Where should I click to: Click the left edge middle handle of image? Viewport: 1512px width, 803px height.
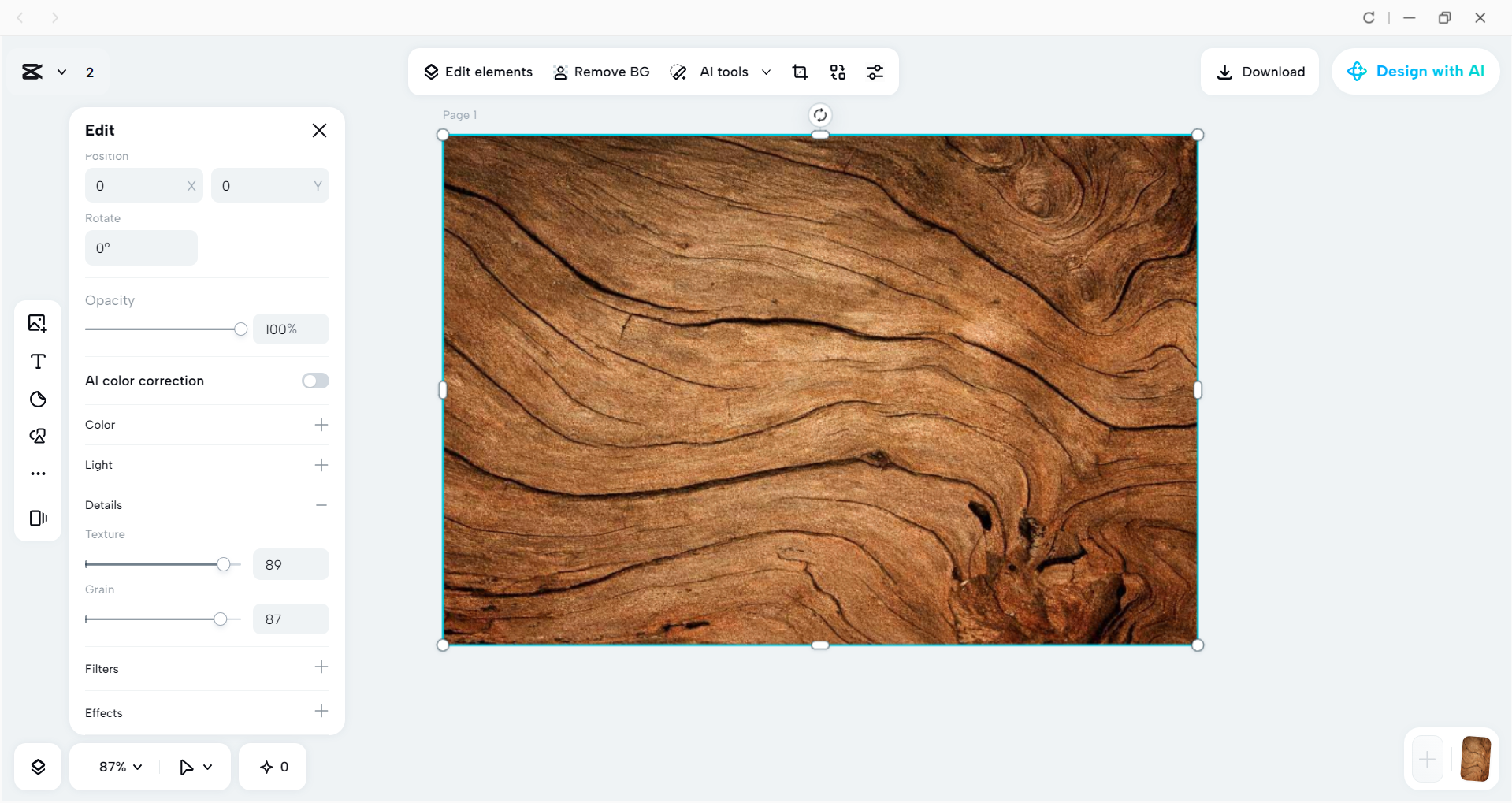[443, 390]
